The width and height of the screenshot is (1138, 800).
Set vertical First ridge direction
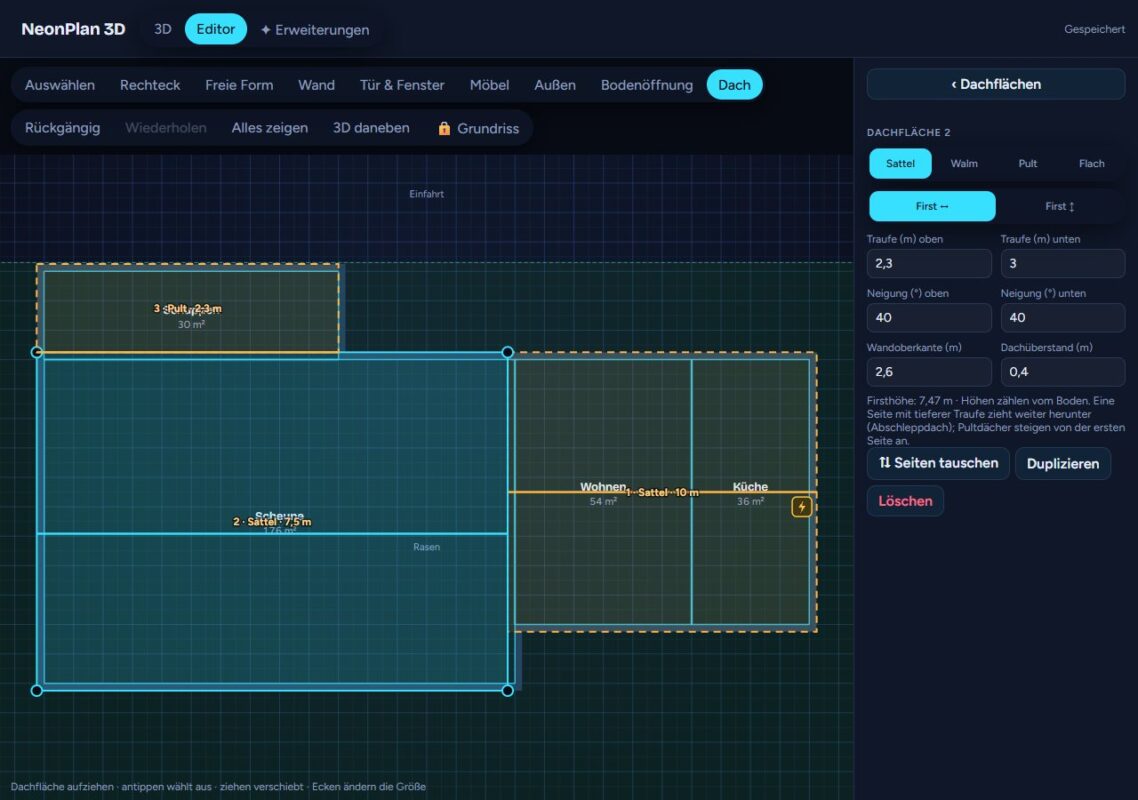(x=1060, y=206)
